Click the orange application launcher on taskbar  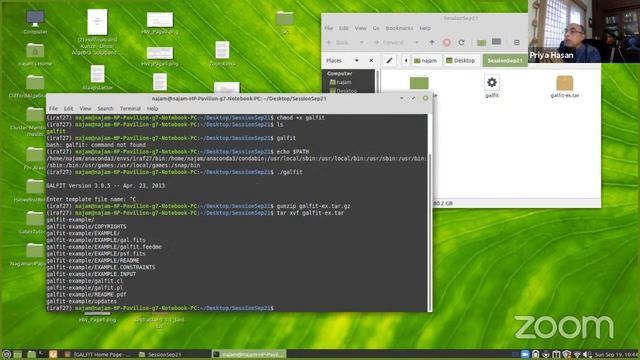click(53, 354)
